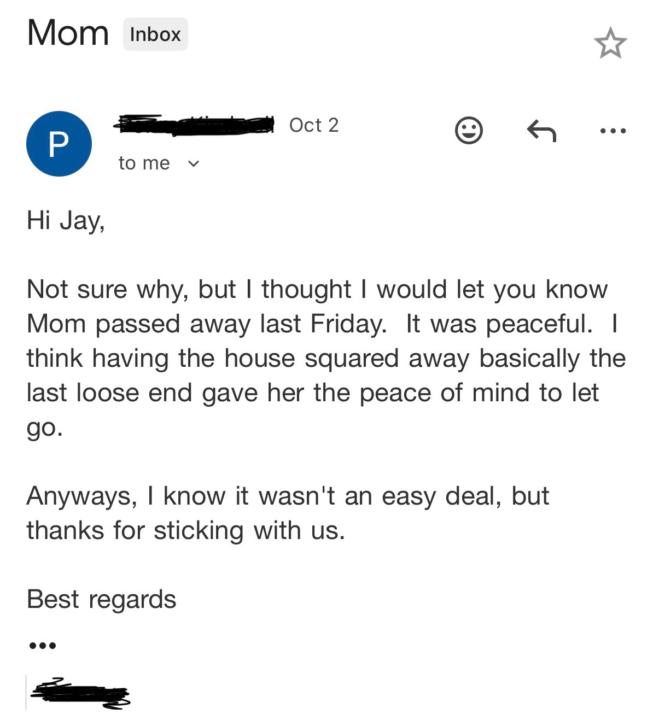Screen dimensions: 659x720
Task: Click the redacted sender name
Action: click(195, 125)
